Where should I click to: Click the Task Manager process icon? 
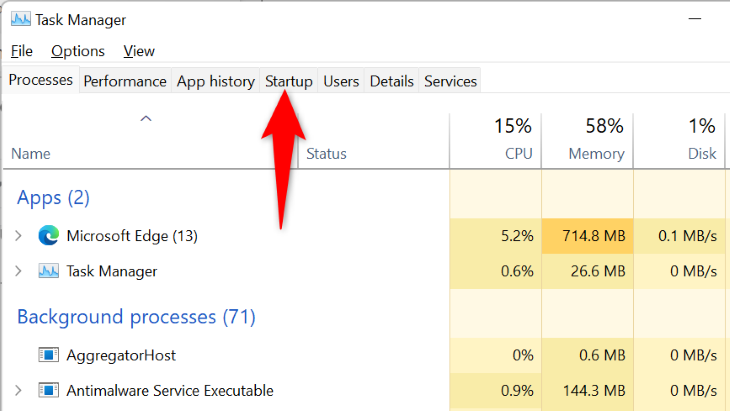tap(48, 271)
